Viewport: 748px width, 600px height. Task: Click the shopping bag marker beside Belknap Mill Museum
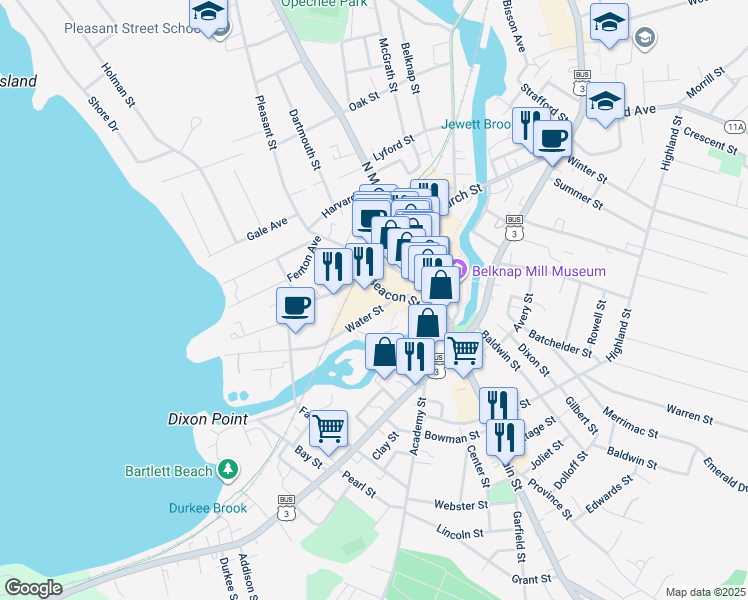click(440, 285)
